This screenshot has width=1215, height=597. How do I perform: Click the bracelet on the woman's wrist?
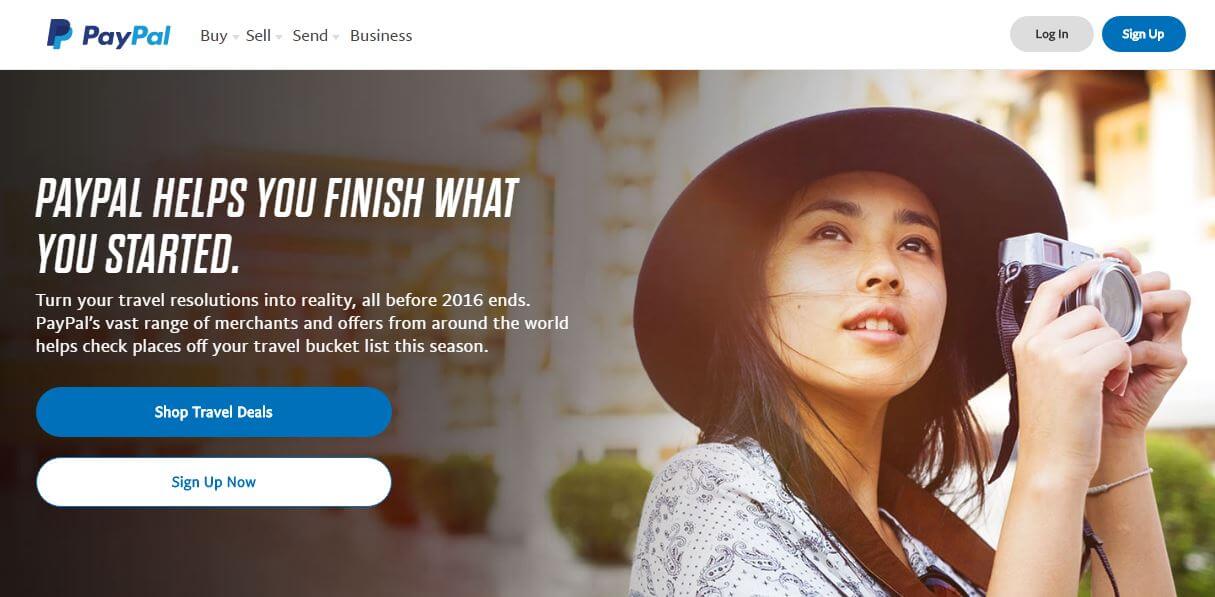click(x=1118, y=482)
